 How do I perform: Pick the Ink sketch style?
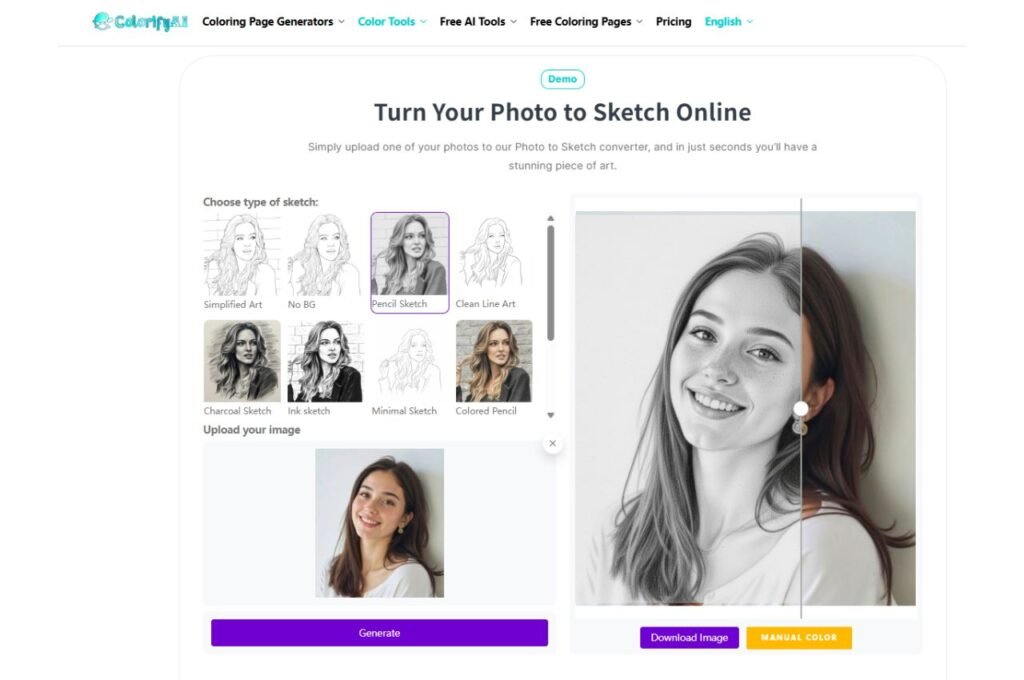[325, 361]
